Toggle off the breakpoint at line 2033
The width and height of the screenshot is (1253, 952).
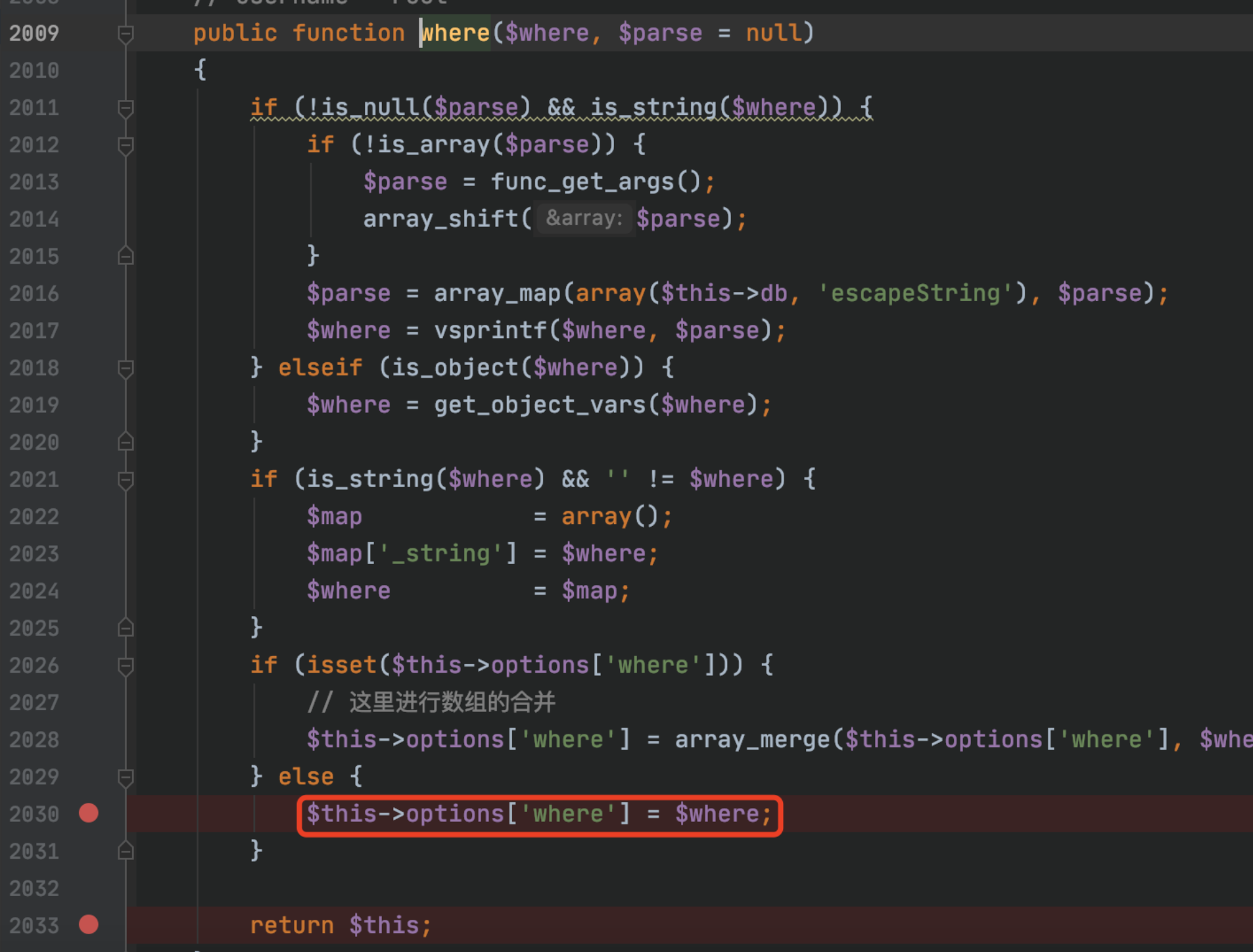pos(88,925)
